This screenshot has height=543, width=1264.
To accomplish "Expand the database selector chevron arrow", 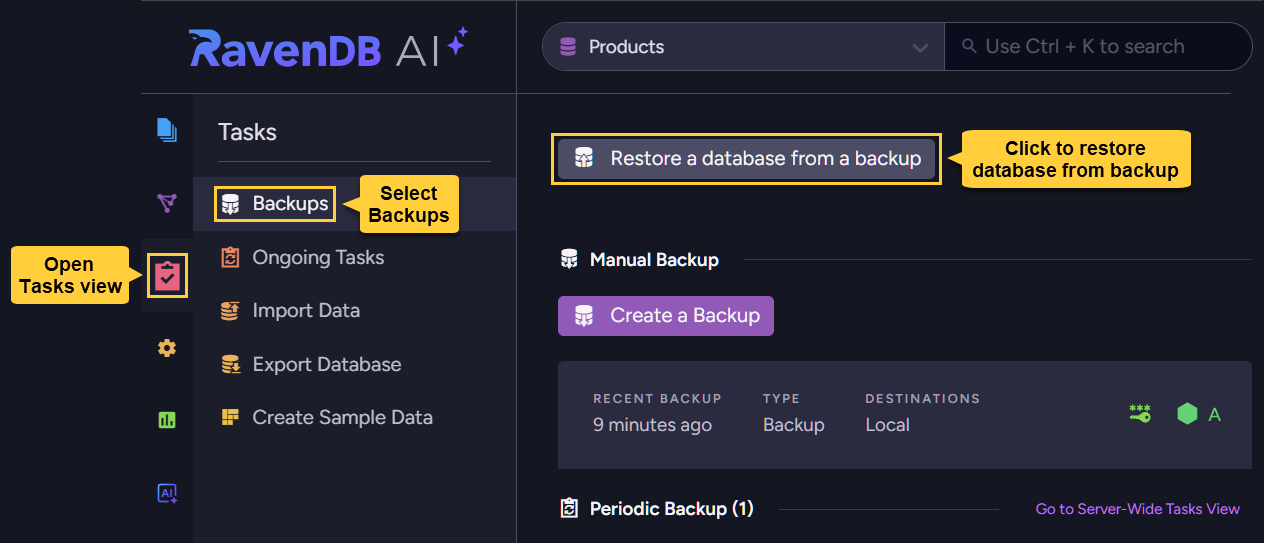I will click(920, 48).
